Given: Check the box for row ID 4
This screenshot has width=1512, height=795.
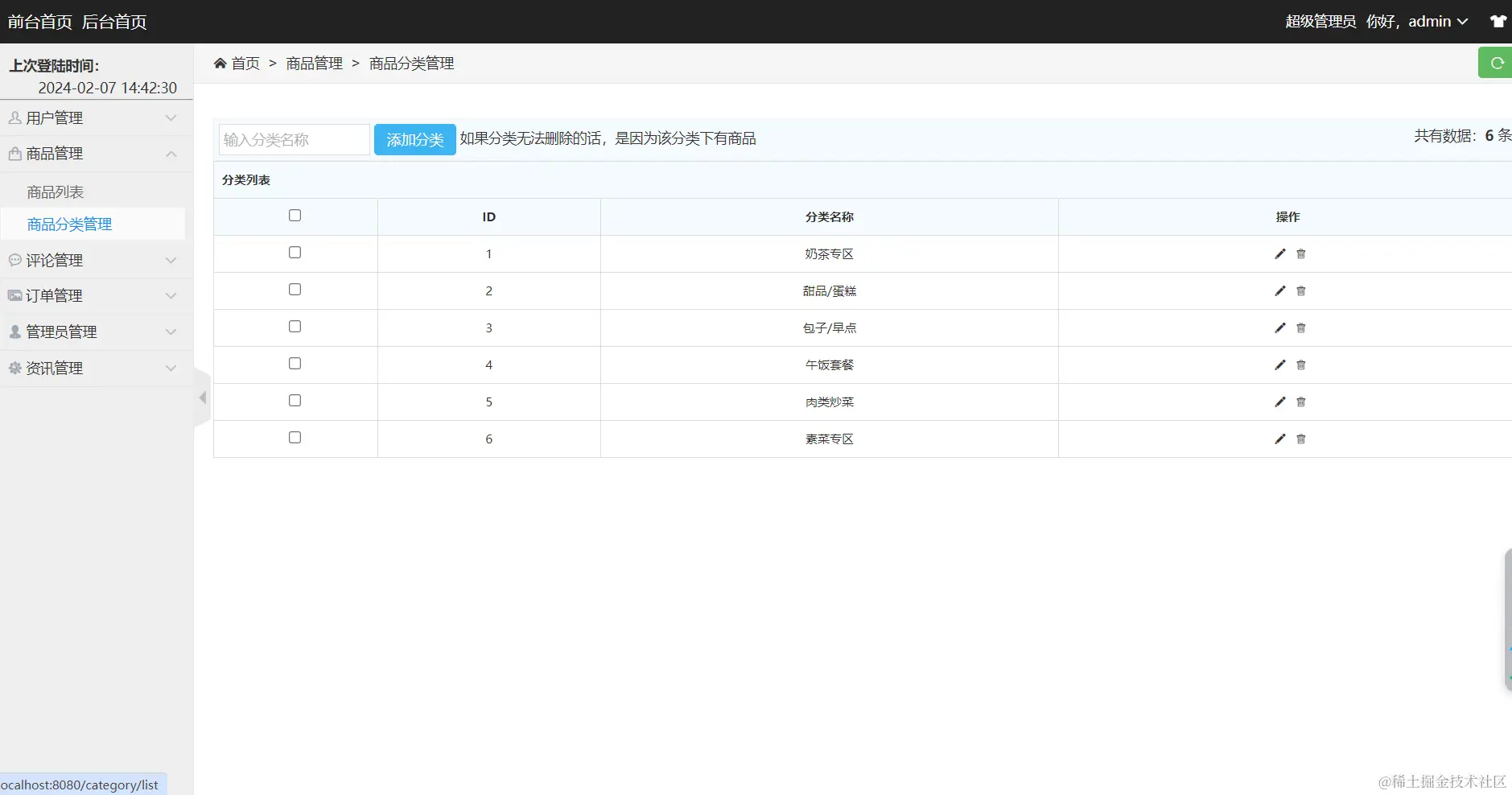Looking at the screenshot, I should pos(295,364).
